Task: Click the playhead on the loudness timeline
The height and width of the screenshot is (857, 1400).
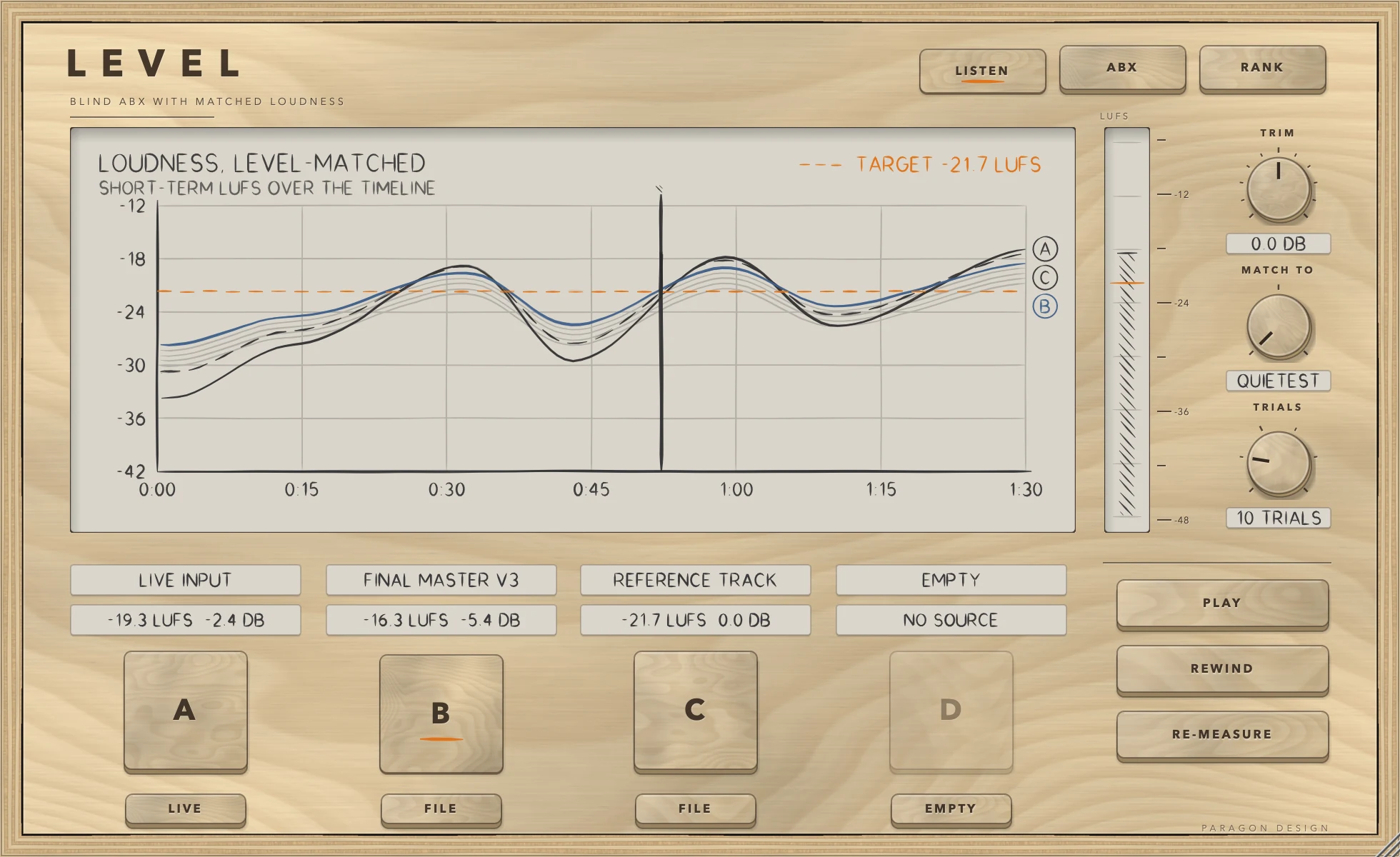Action: [661, 329]
